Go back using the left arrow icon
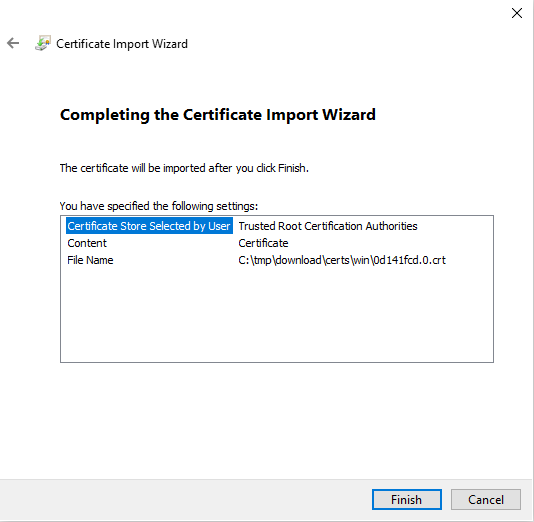This screenshot has width=534, height=522. coord(13,43)
